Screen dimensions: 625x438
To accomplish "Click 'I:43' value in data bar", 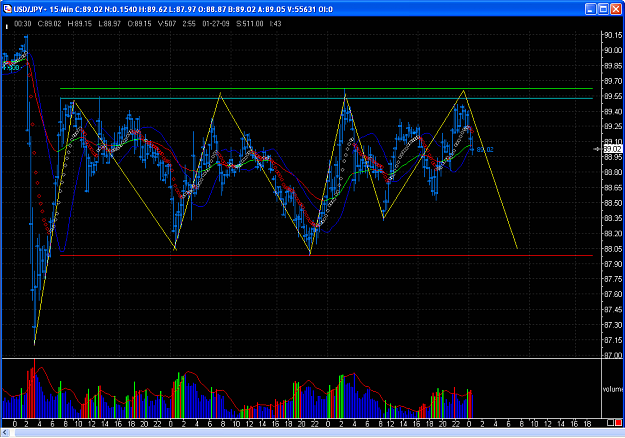I will click(276, 24).
